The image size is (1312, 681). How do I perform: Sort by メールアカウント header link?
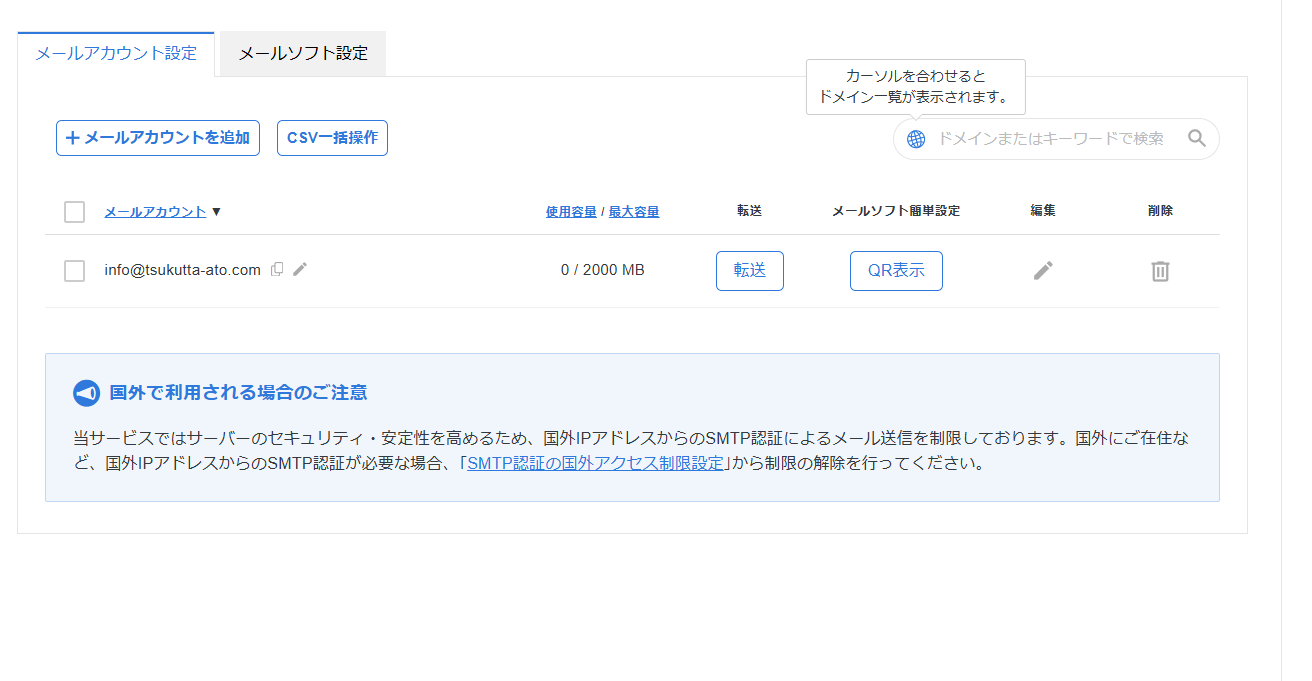pyautogui.click(x=155, y=212)
